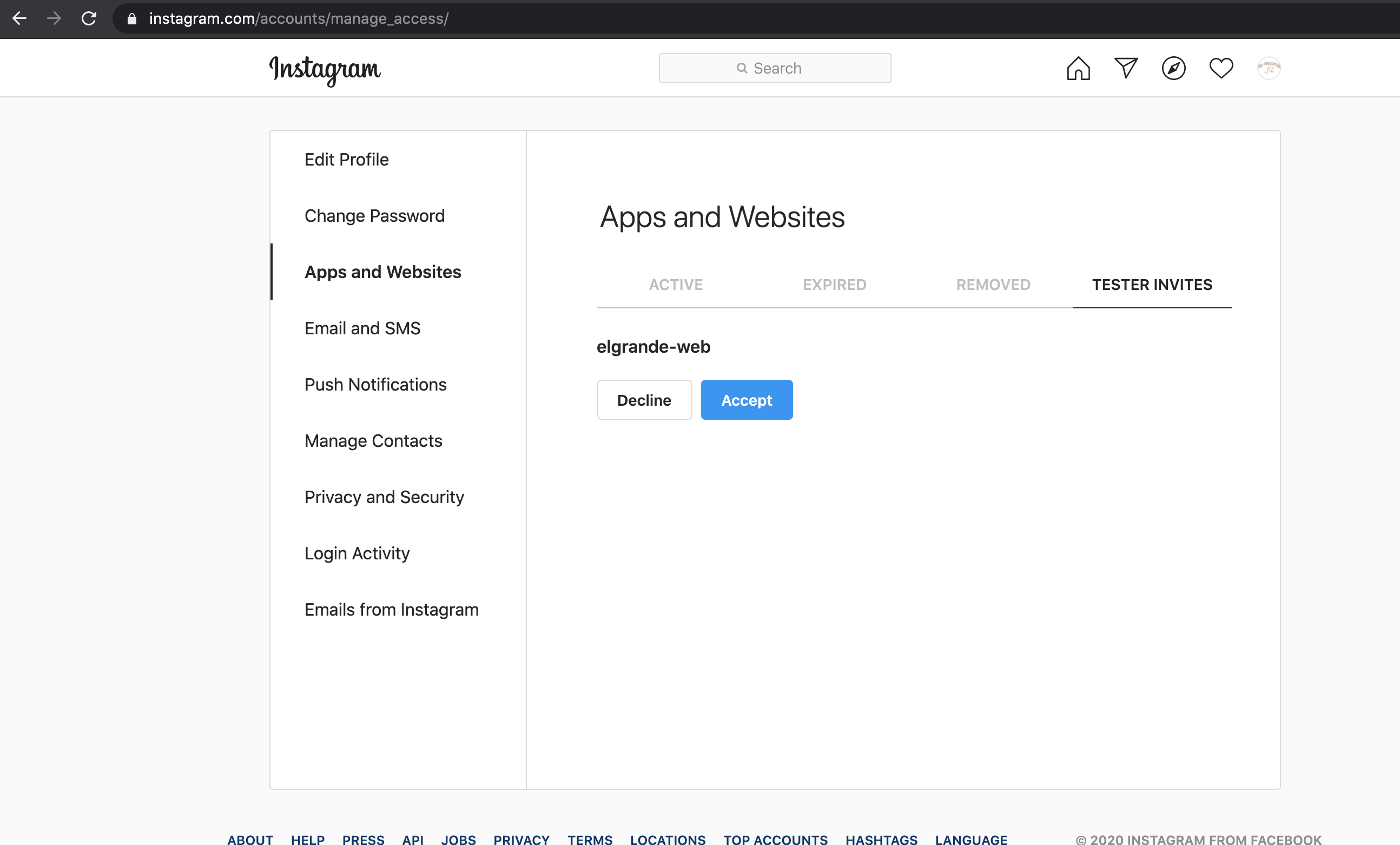Open Explore with the compass icon
This screenshot has height=845, width=1400.
[1173, 68]
